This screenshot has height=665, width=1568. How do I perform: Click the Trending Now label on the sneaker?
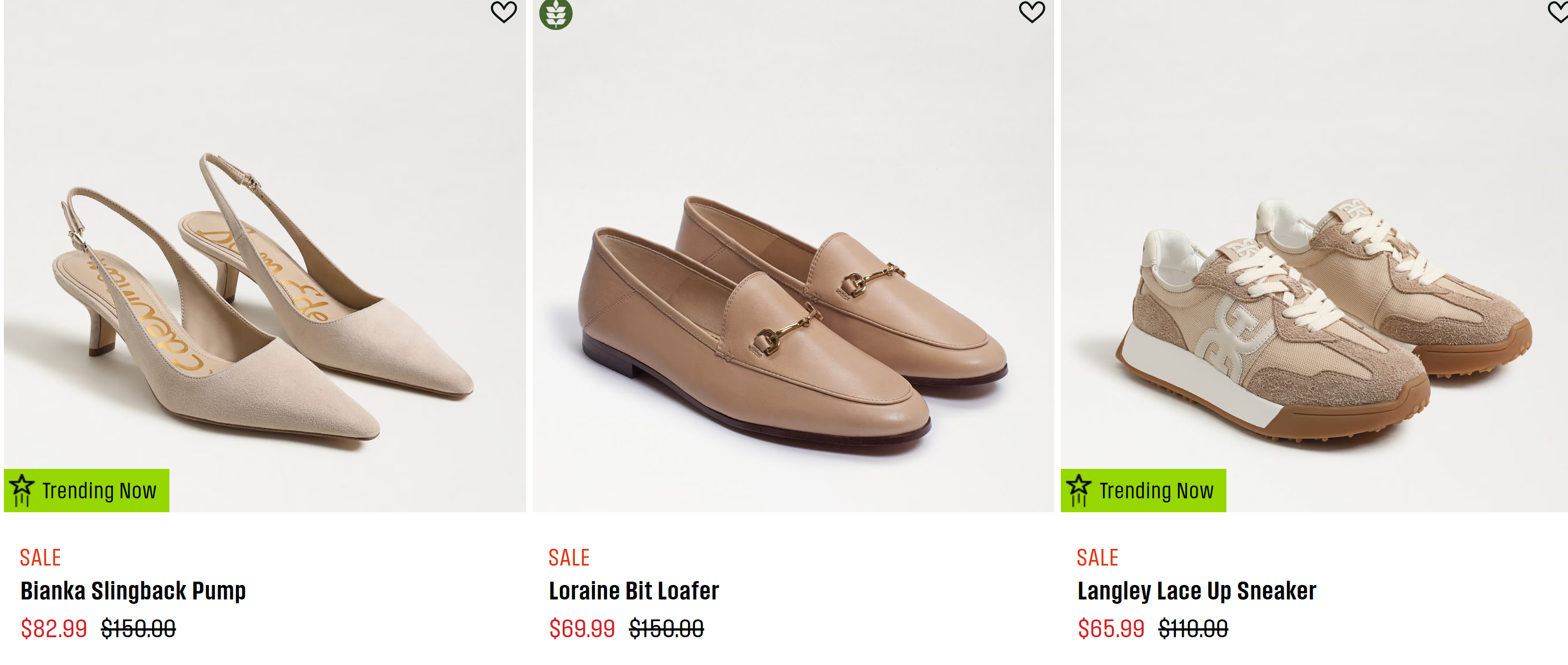point(1156,491)
